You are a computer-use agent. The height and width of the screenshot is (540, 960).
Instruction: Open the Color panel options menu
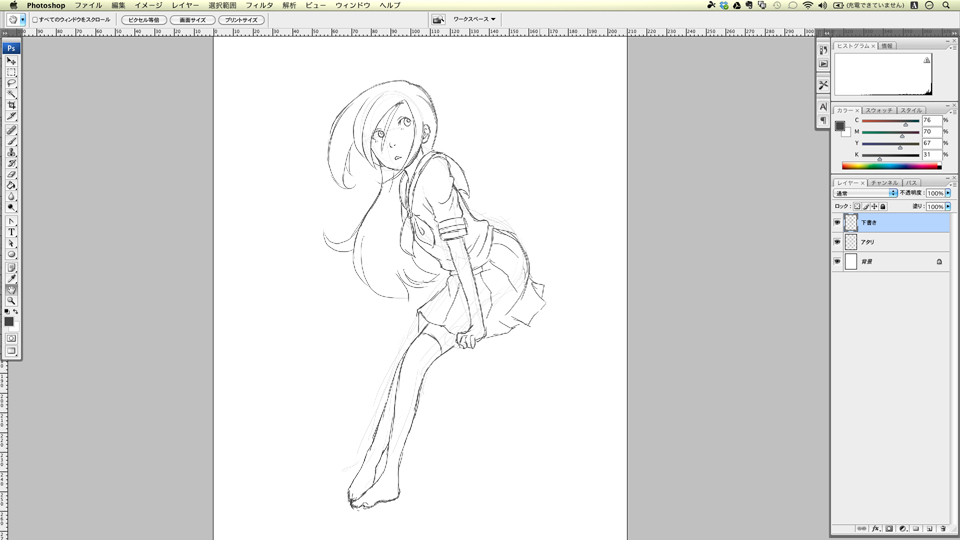[951, 111]
